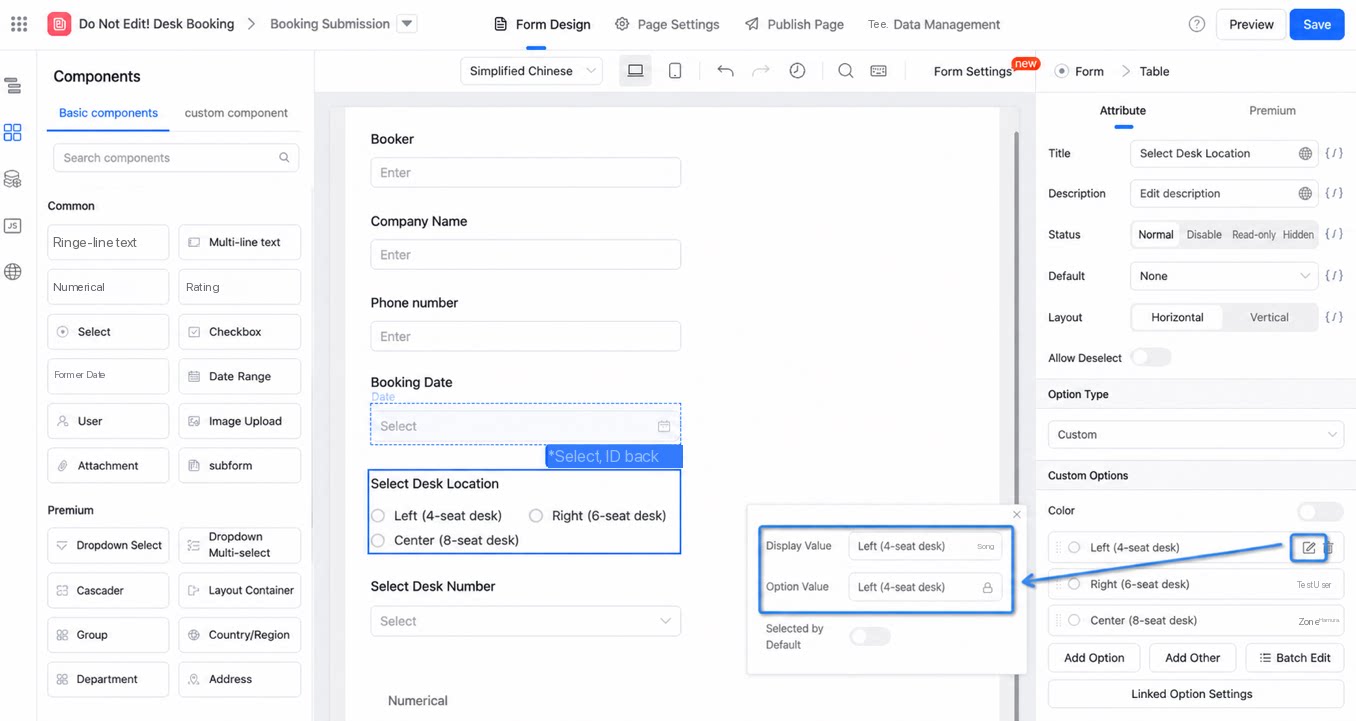
Task: Edit the Left (4-seat desk) option
Action: (x=1309, y=548)
